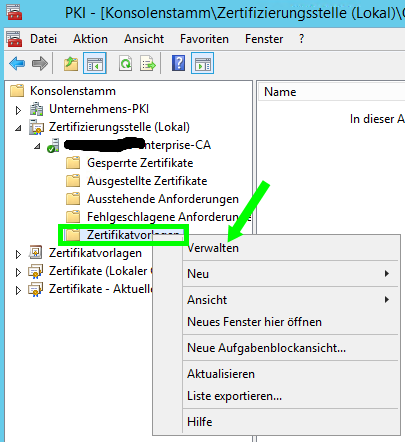The width and height of the screenshot is (405, 442).
Task: Collapse the Enterprise-CA node
Action: [37, 146]
